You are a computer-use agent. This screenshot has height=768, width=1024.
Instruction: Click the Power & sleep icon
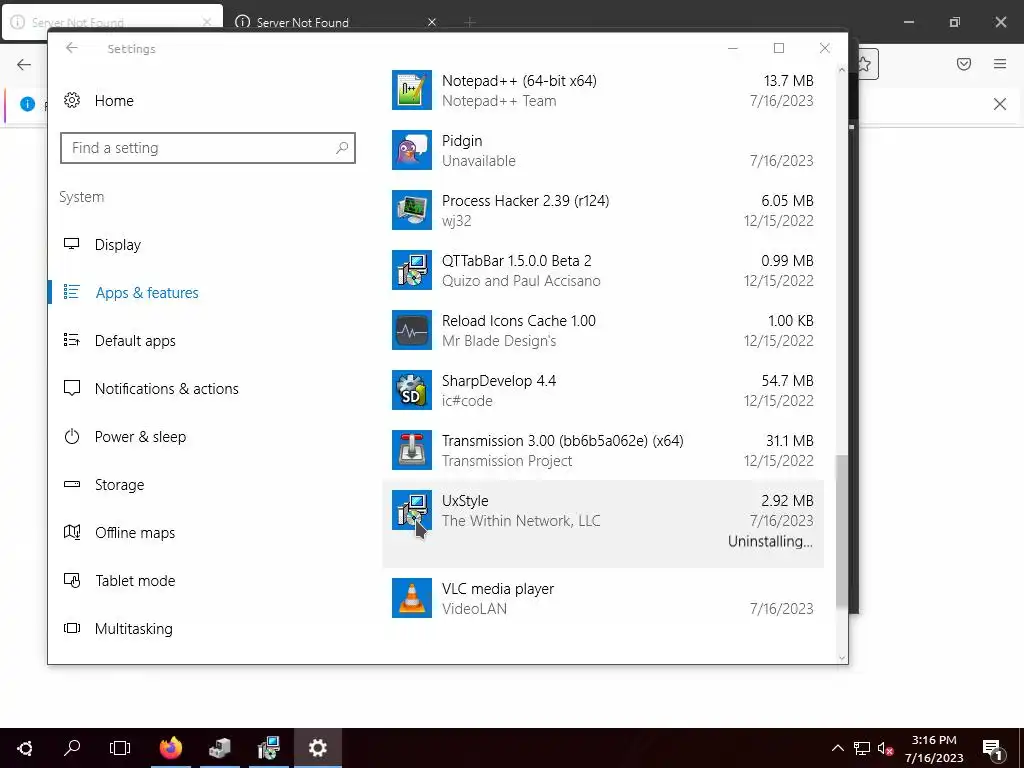(x=72, y=436)
